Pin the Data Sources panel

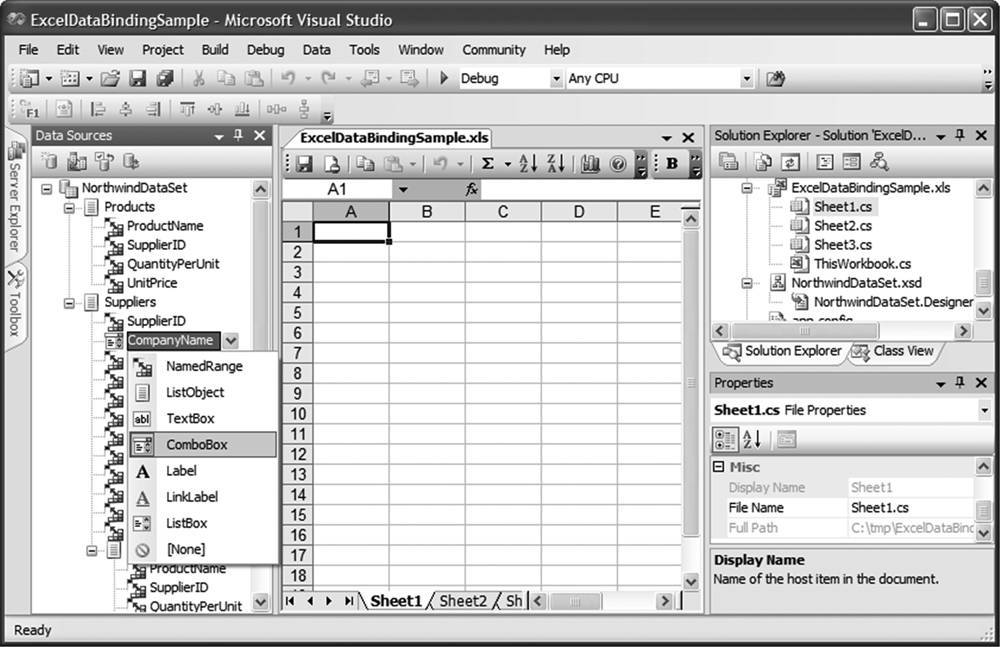point(239,135)
